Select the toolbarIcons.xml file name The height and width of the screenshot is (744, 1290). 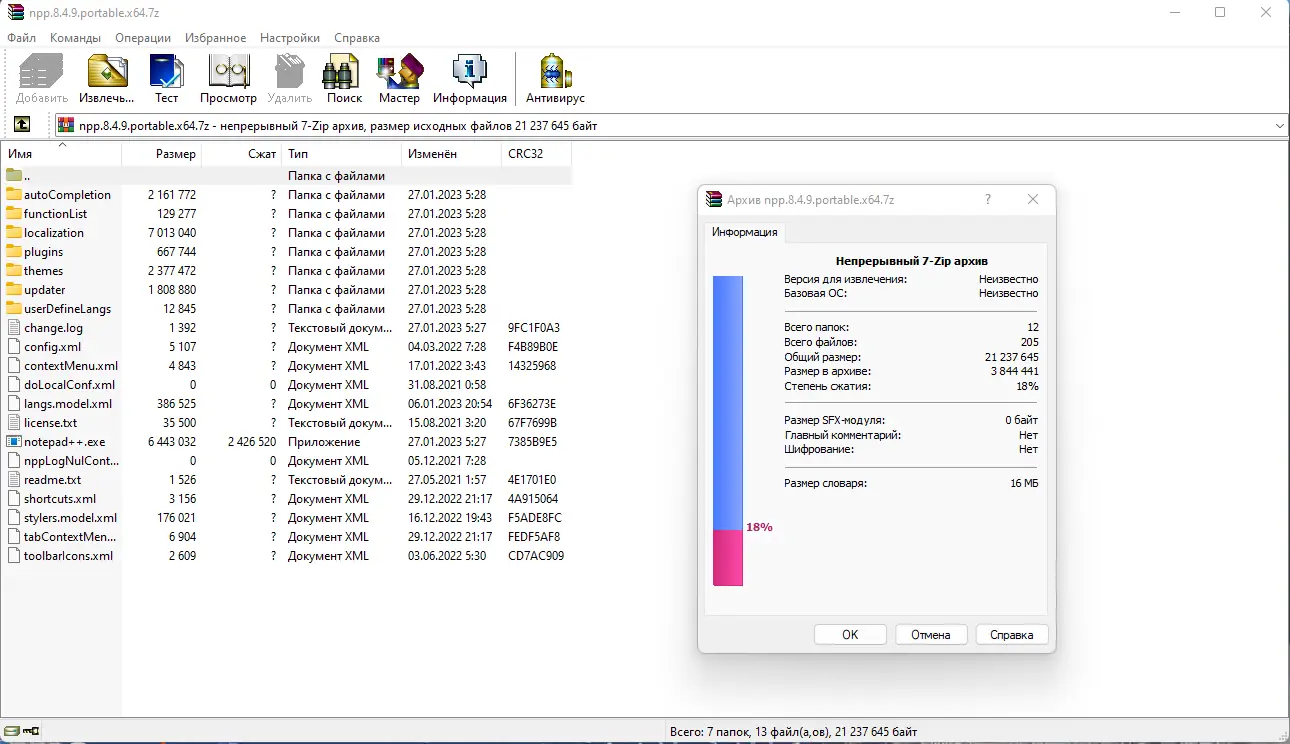pyautogui.click(x=69, y=556)
